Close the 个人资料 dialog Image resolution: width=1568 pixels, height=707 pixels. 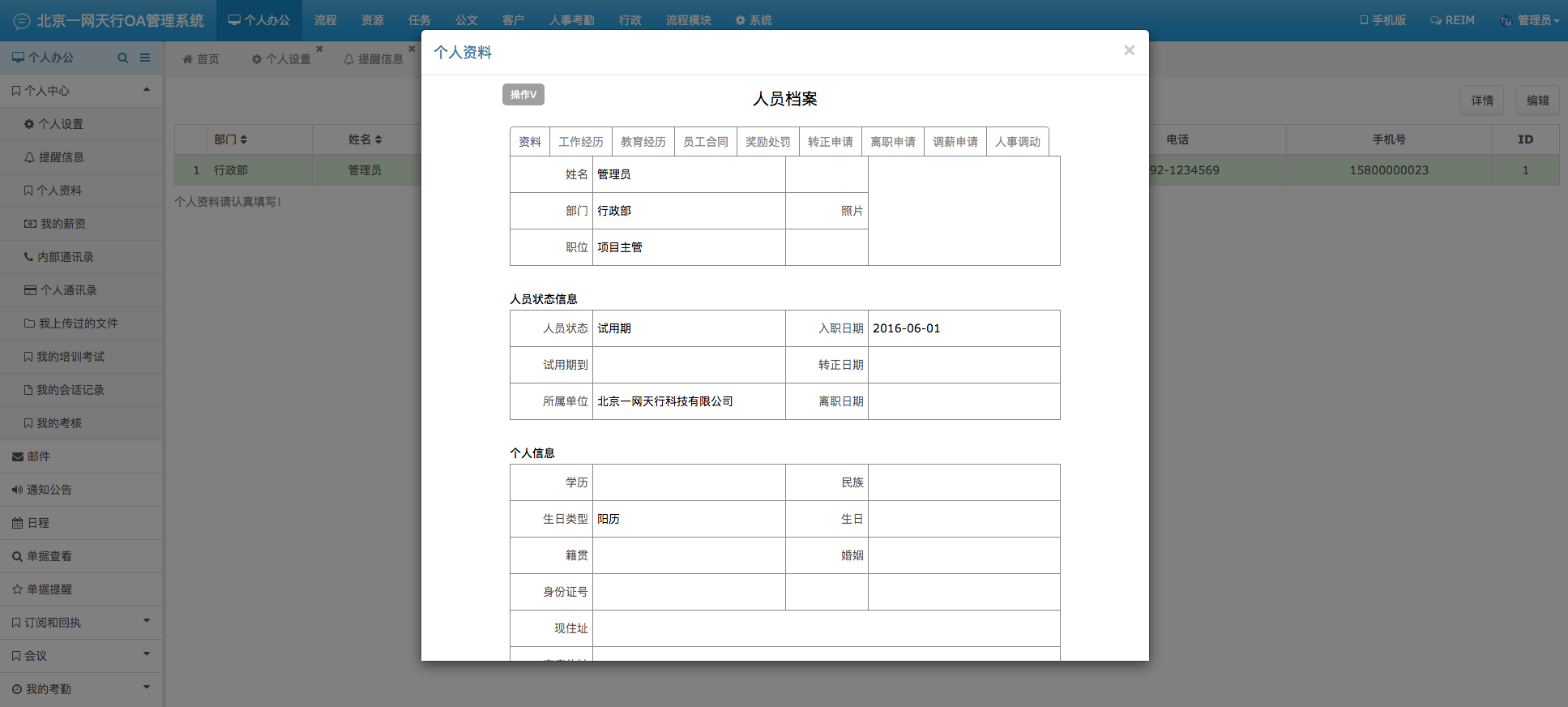[1129, 51]
